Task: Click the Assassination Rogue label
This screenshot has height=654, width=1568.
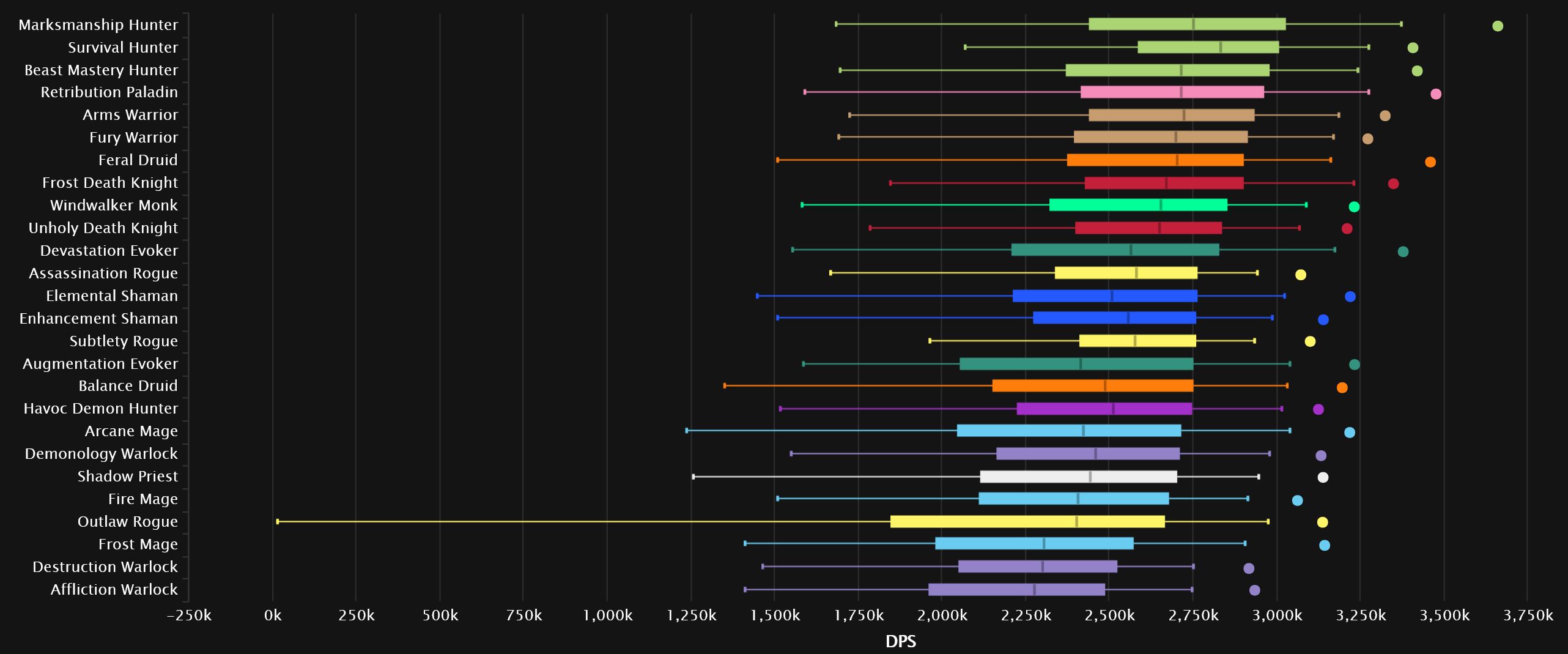Action: pos(103,273)
